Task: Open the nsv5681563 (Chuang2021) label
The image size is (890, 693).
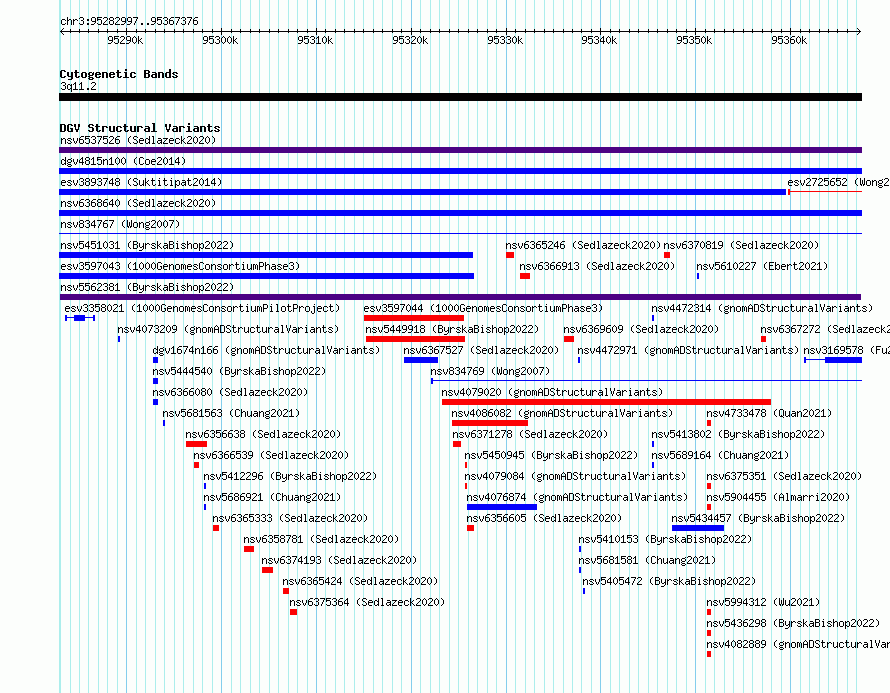Action: coord(231,413)
